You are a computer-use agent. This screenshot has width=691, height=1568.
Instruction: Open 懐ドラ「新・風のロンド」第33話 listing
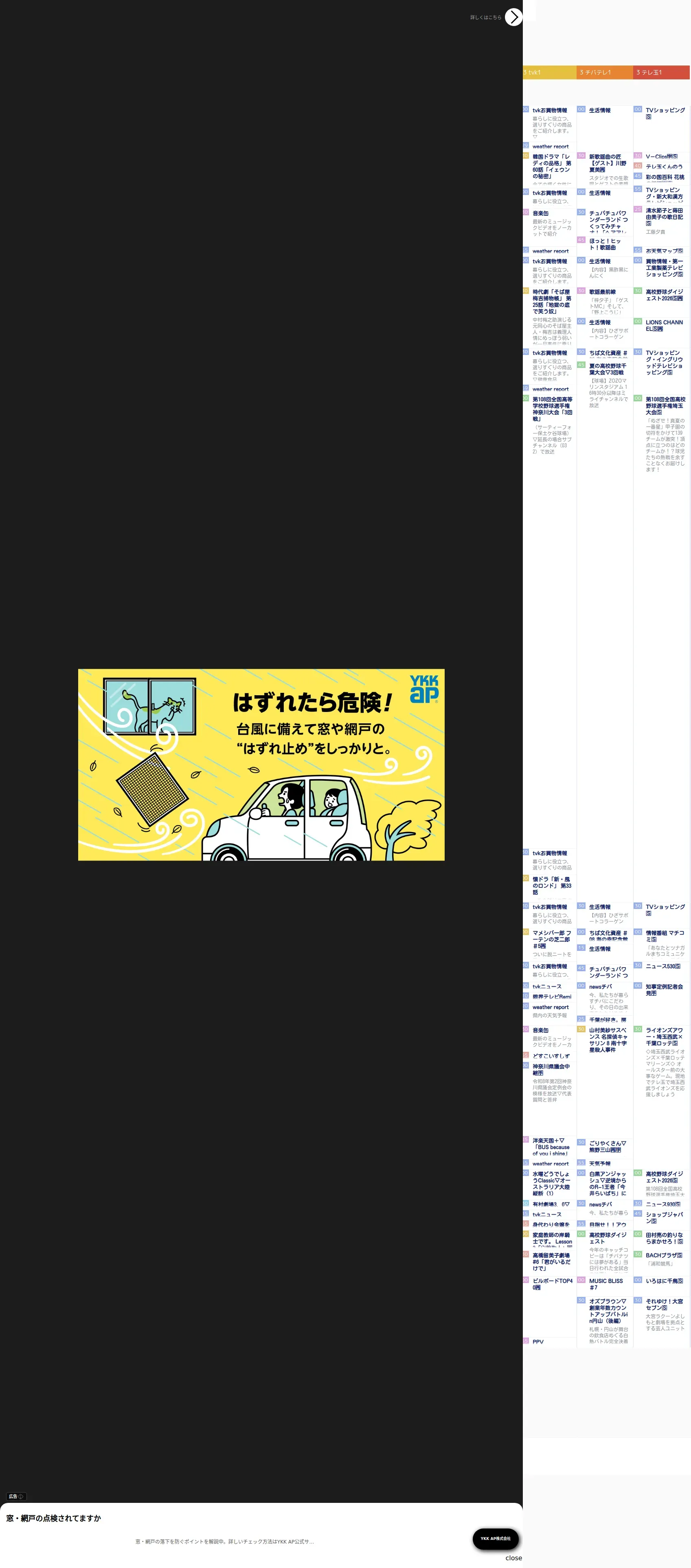pyautogui.click(x=552, y=886)
